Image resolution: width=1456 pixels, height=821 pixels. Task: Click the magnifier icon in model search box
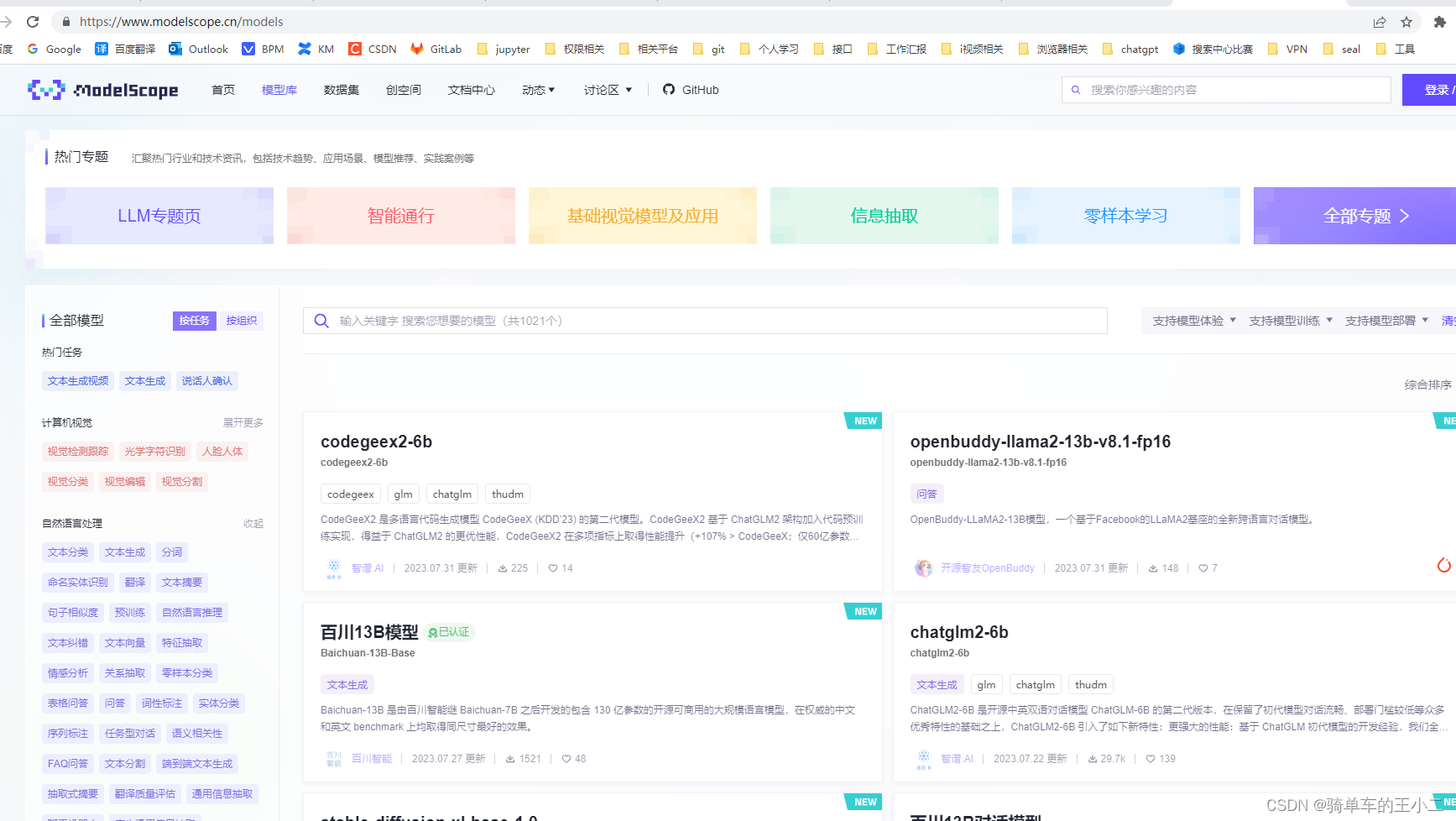321,321
